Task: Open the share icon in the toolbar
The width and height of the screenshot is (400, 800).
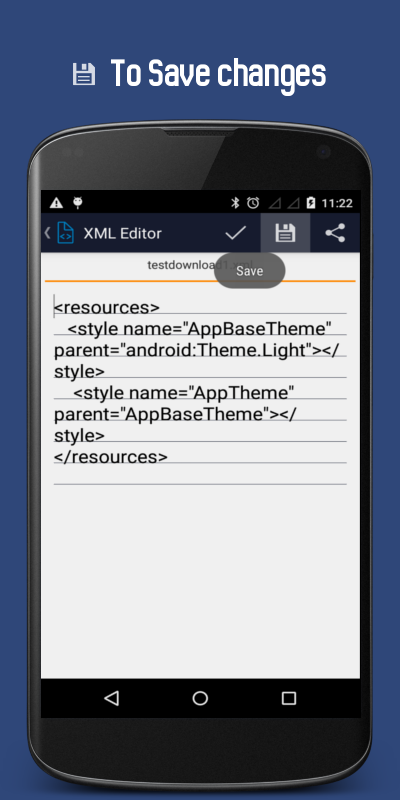Action: (335, 233)
